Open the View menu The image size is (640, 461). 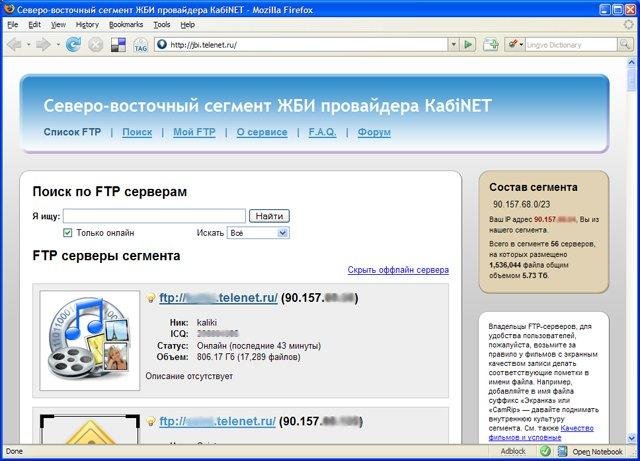[x=58, y=24]
